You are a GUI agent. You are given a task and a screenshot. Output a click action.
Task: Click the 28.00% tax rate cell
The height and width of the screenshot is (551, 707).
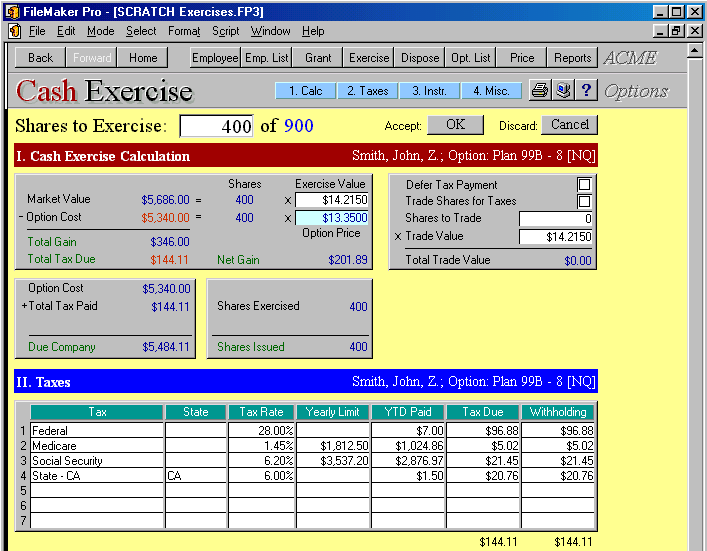[261, 431]
